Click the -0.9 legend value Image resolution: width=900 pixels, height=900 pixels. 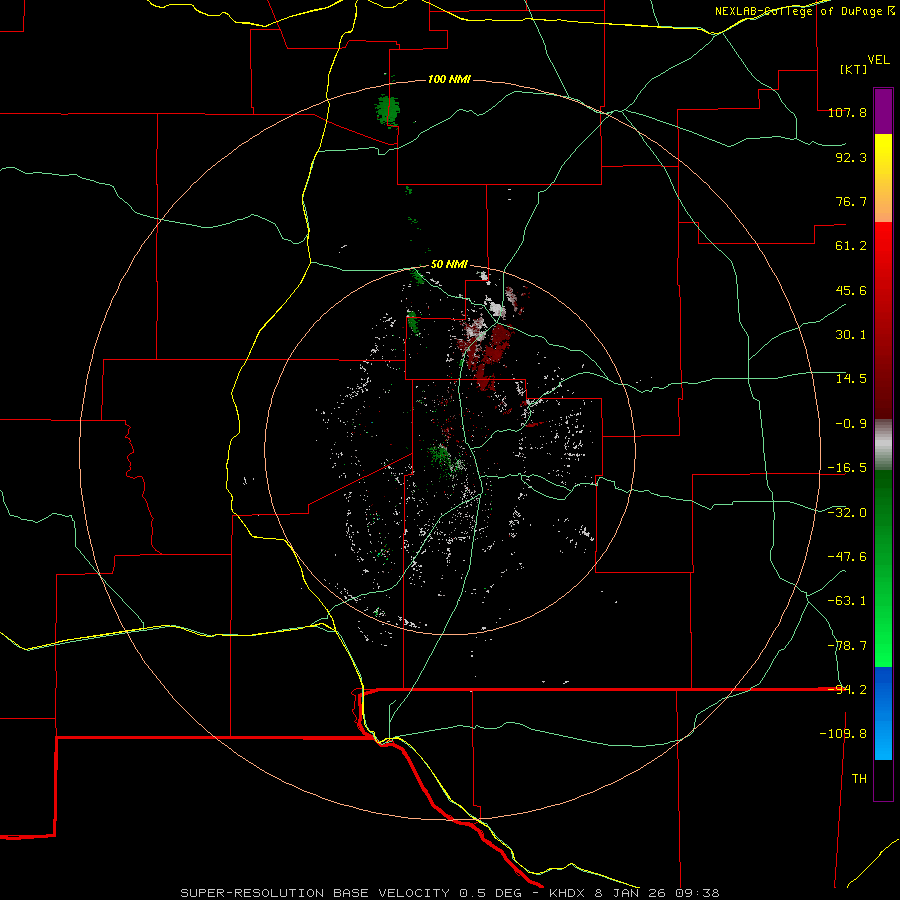tap(851, 424)
